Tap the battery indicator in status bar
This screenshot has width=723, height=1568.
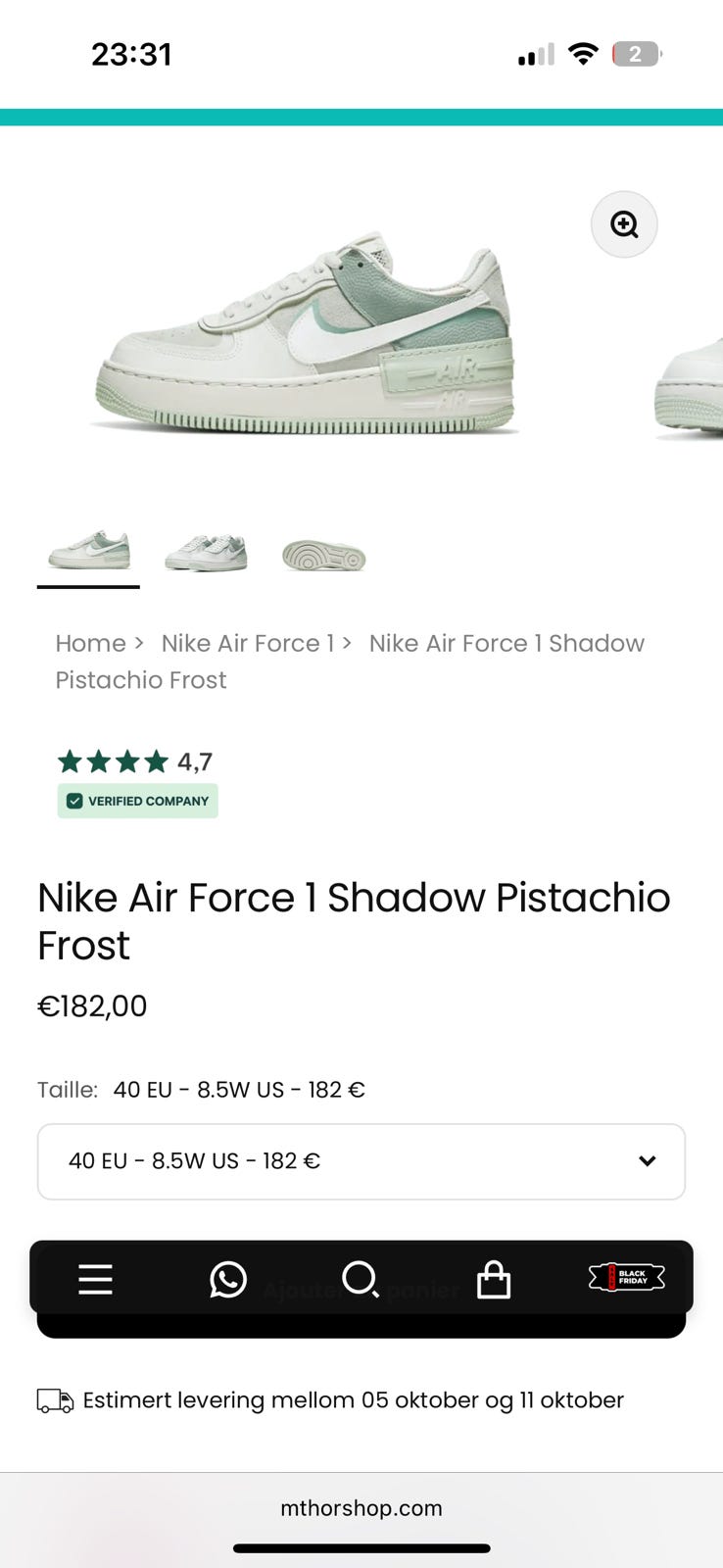[636, 54]
